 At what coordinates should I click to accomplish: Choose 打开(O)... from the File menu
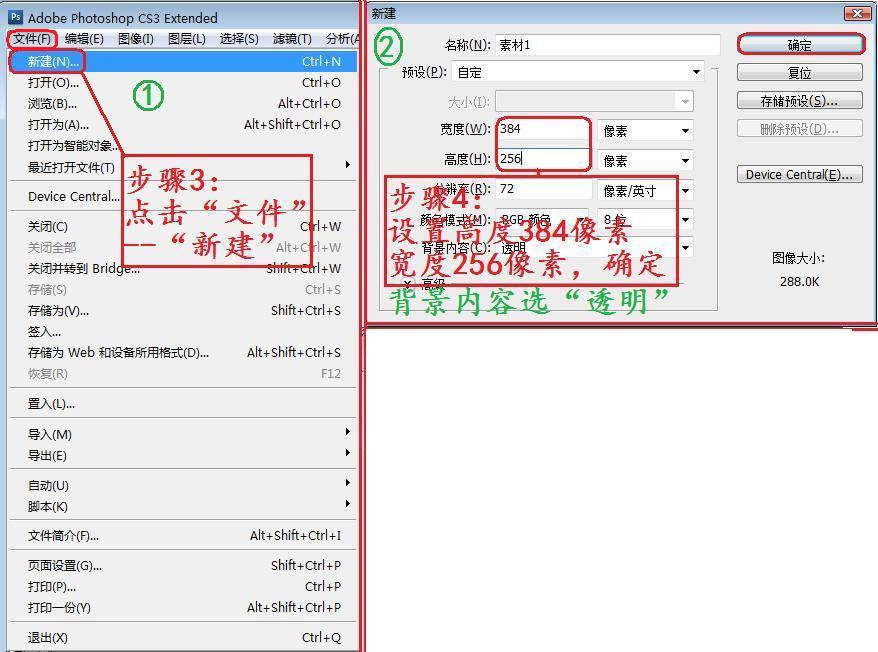[x=183, y=83]
